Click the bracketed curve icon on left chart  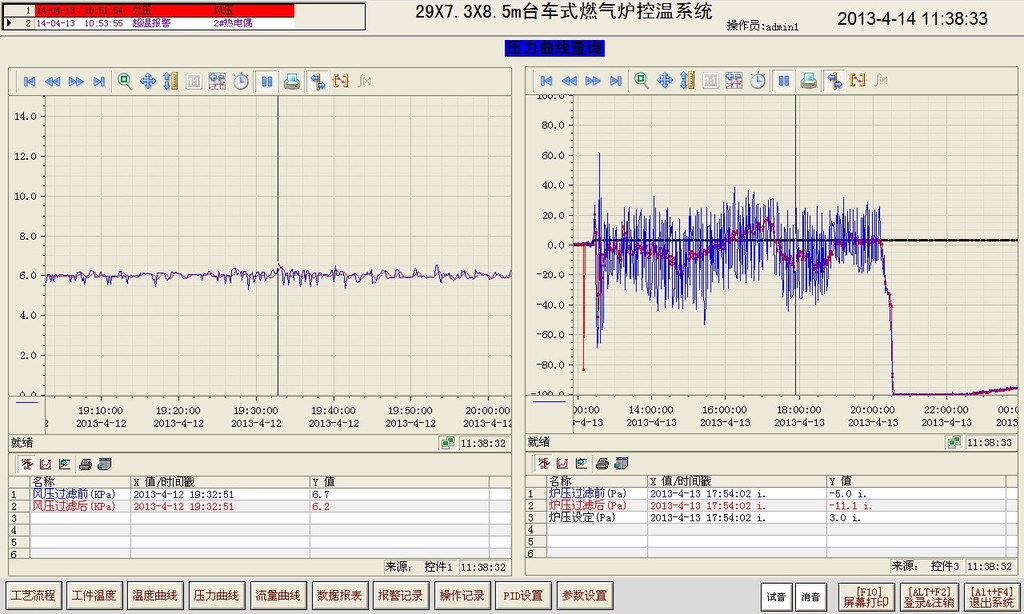point(341,81)
